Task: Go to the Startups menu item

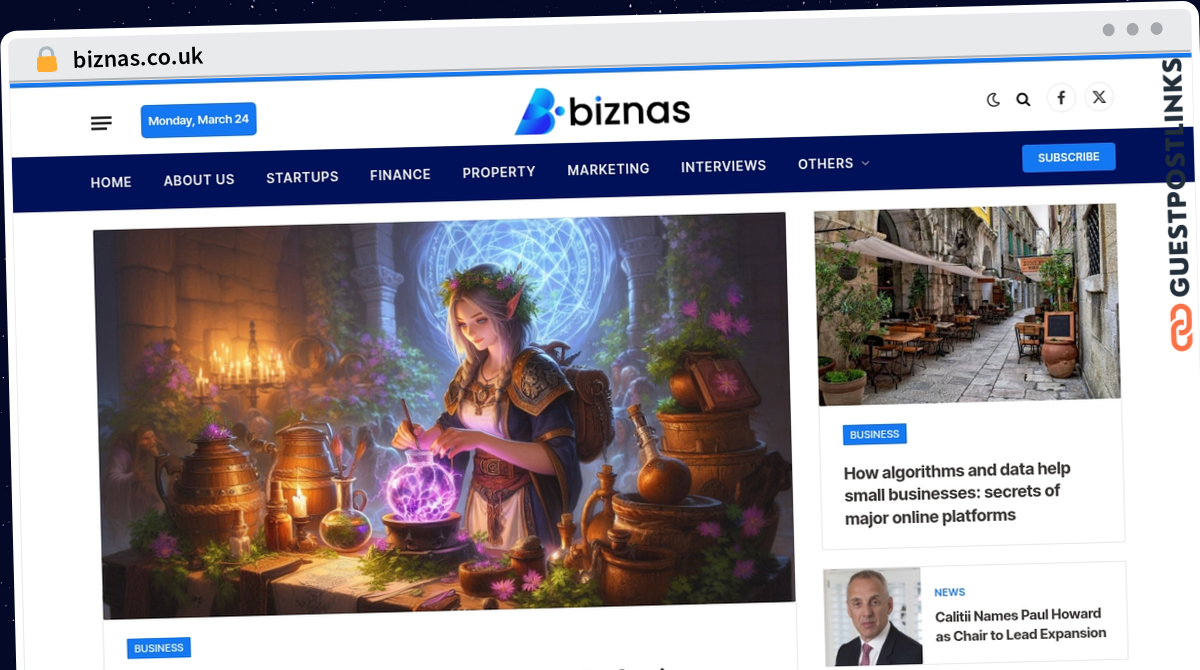Action: pos(302,177)
